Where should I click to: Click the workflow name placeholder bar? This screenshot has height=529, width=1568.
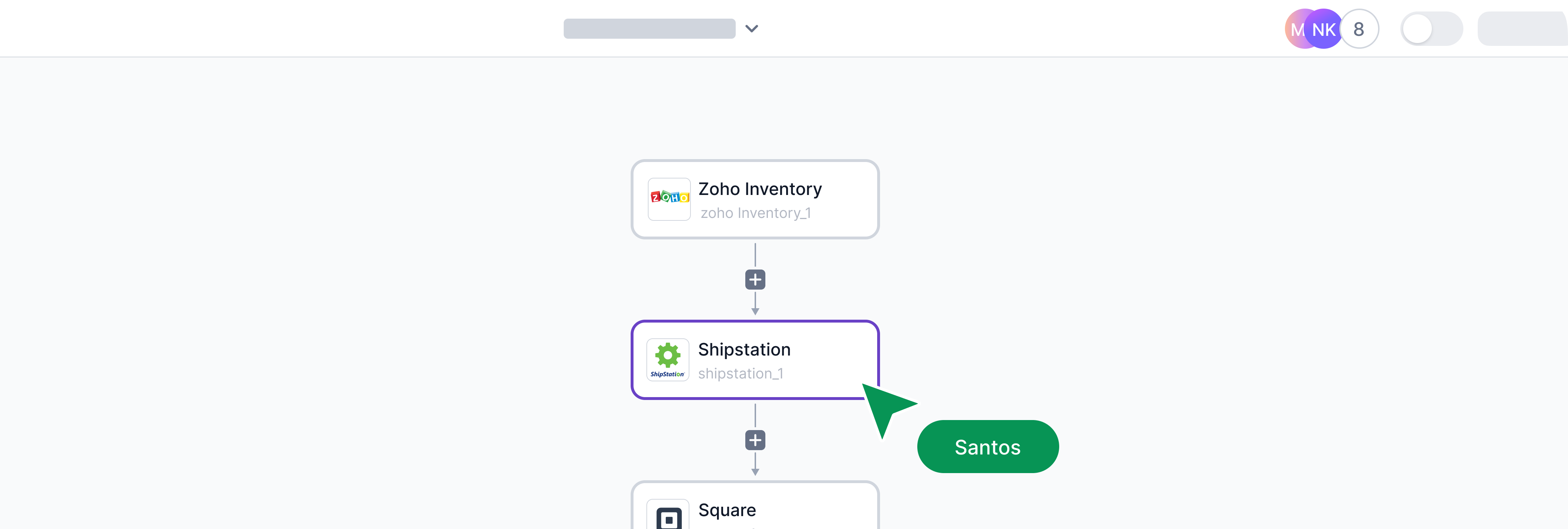click(x=649, y=29)
